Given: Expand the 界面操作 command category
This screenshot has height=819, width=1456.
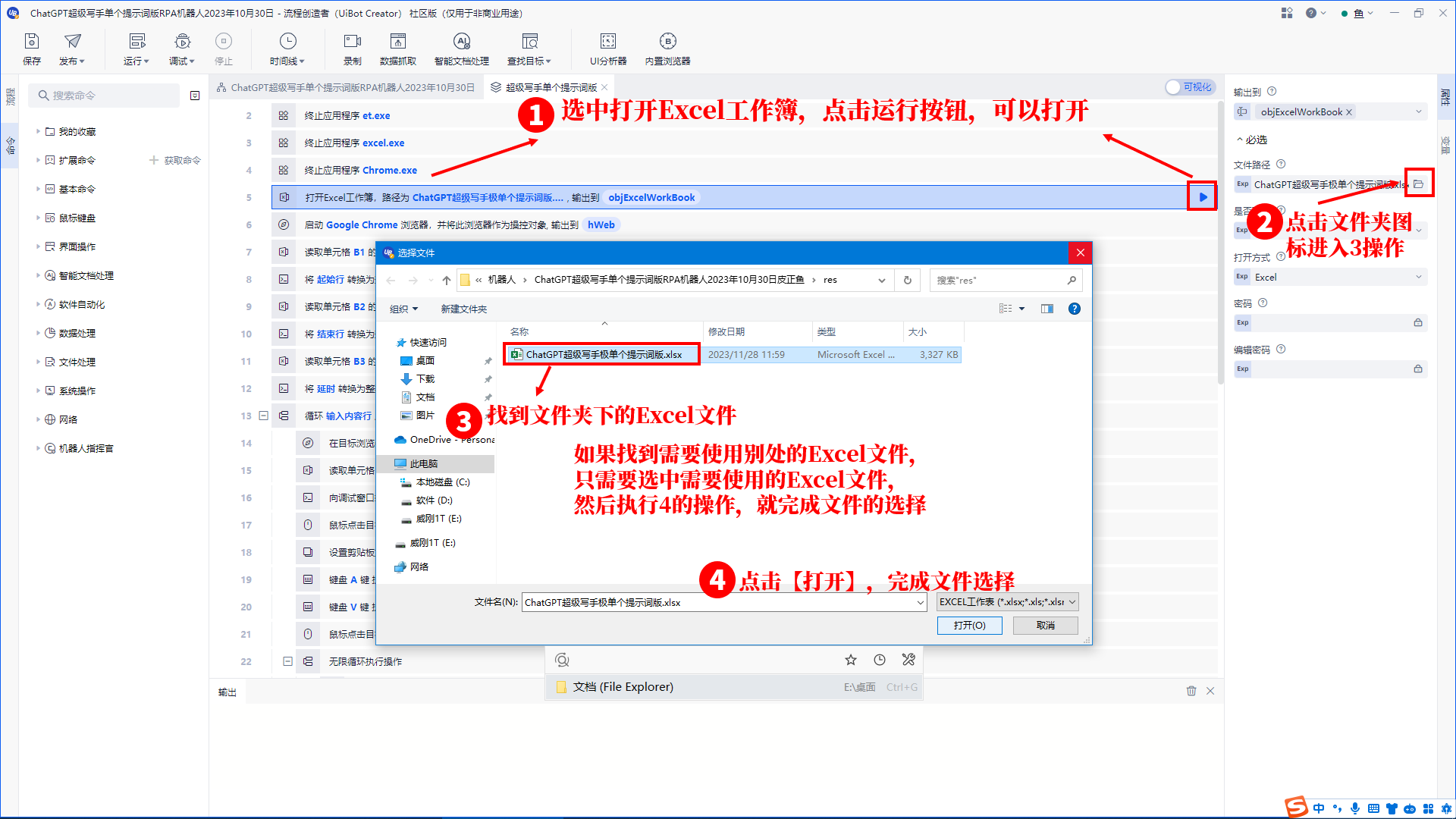Looking at the screenshot, I should [x=38, y=246].
